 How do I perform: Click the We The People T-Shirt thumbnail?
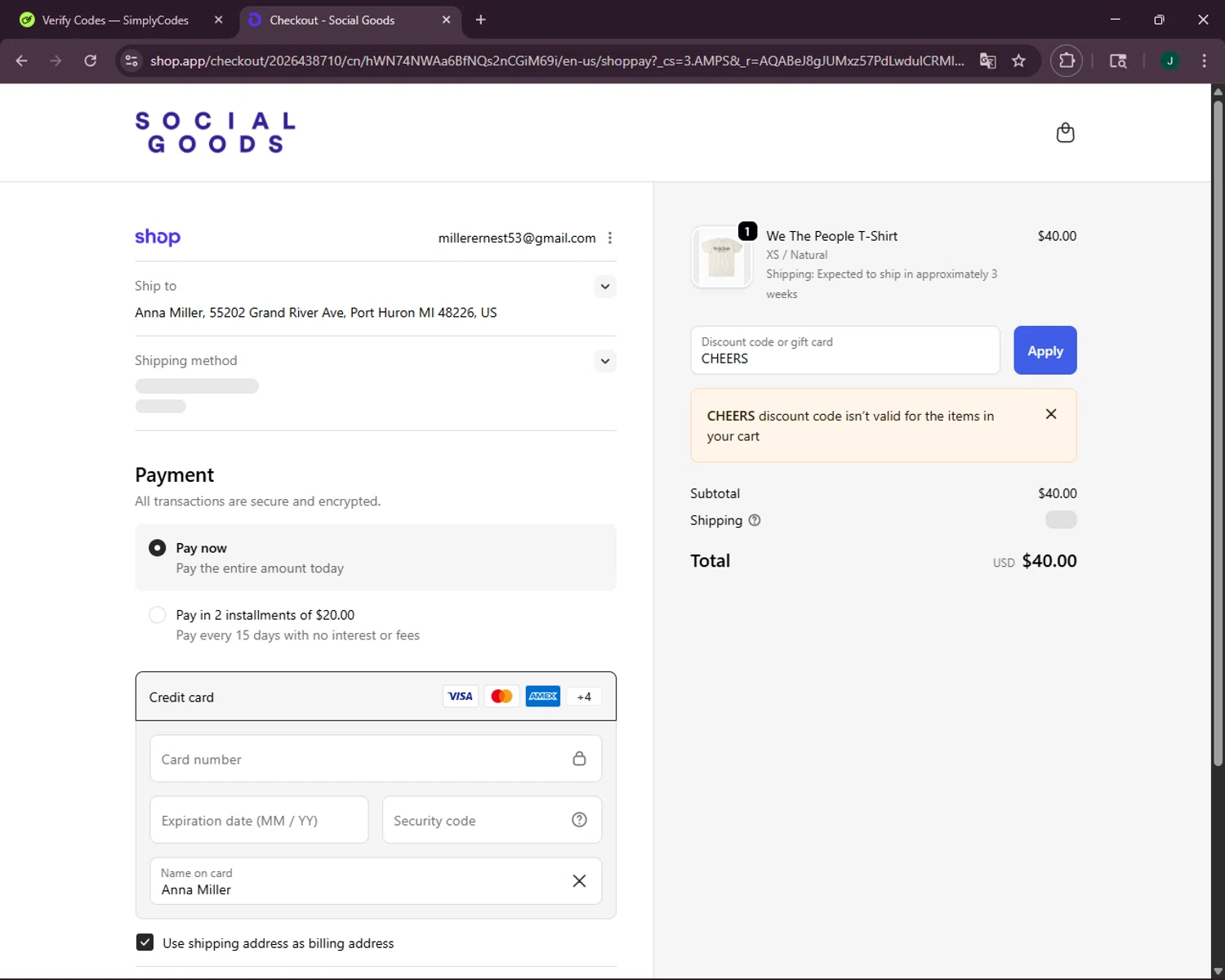722,257
